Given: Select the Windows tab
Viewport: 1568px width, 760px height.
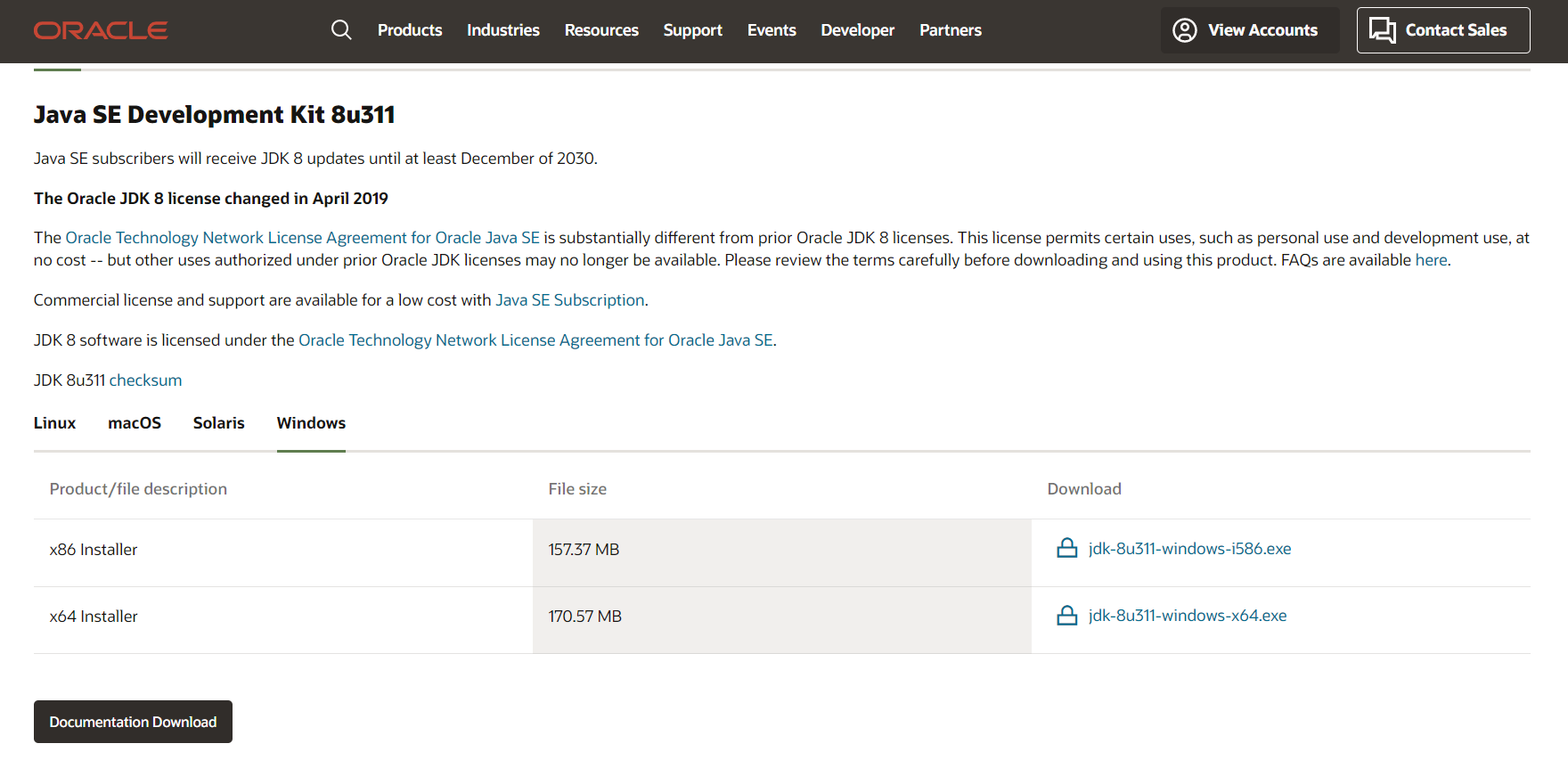Looking at the screenshot, I should [x=311, y=423].
